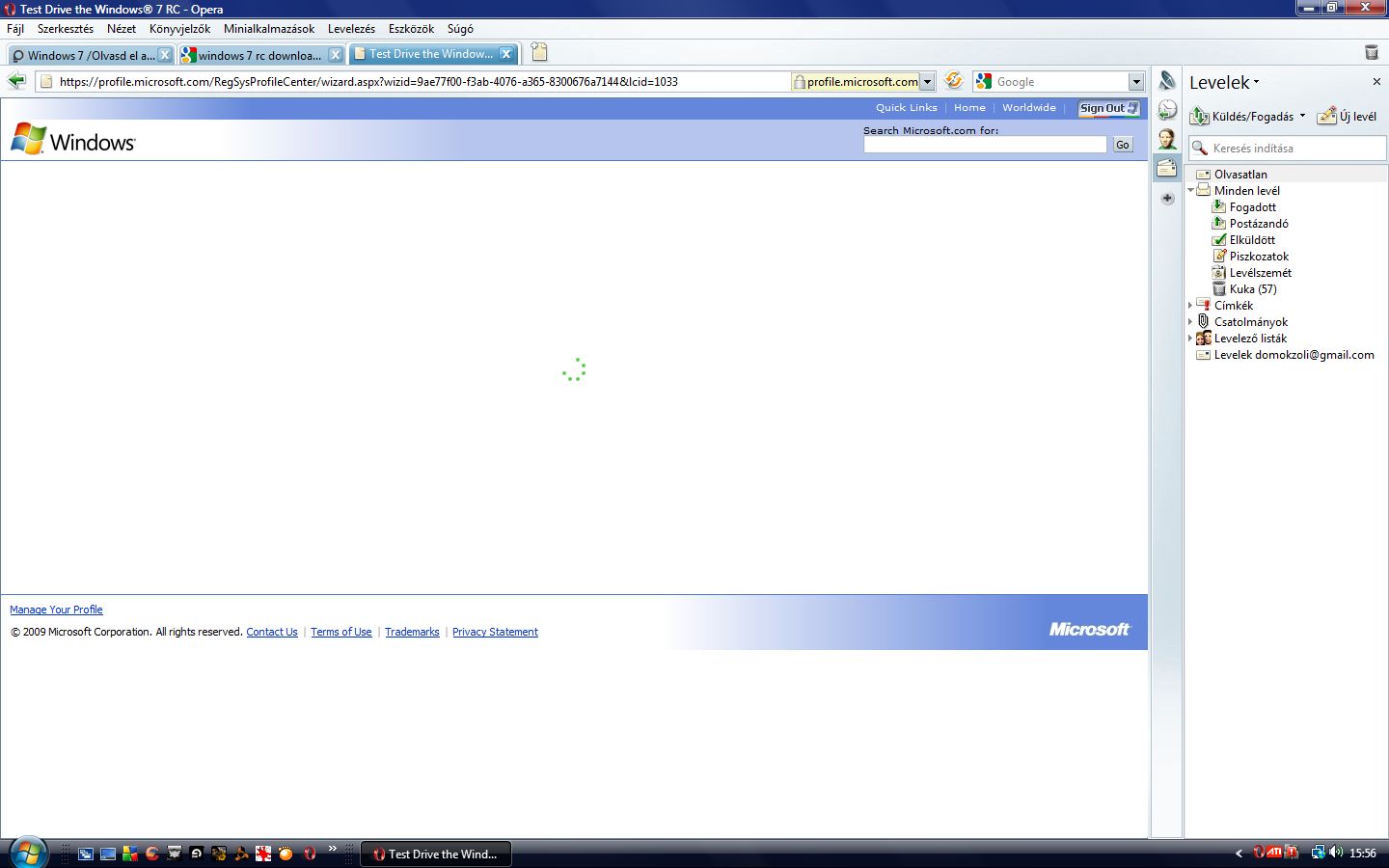Switch to the 'Windows 7 /Olvasd el a...' tab
This screenshot has height=868, width=1389.
click(91, 55)
